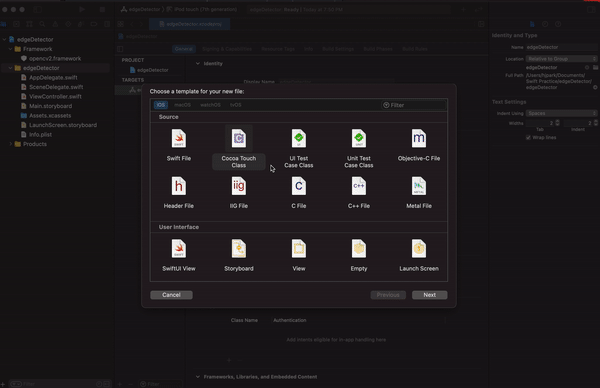Screen dimensions: 600x388
Task: Toggle the Wrap lines checkbox
Action: pyautogui.click(x=528, y=137)
